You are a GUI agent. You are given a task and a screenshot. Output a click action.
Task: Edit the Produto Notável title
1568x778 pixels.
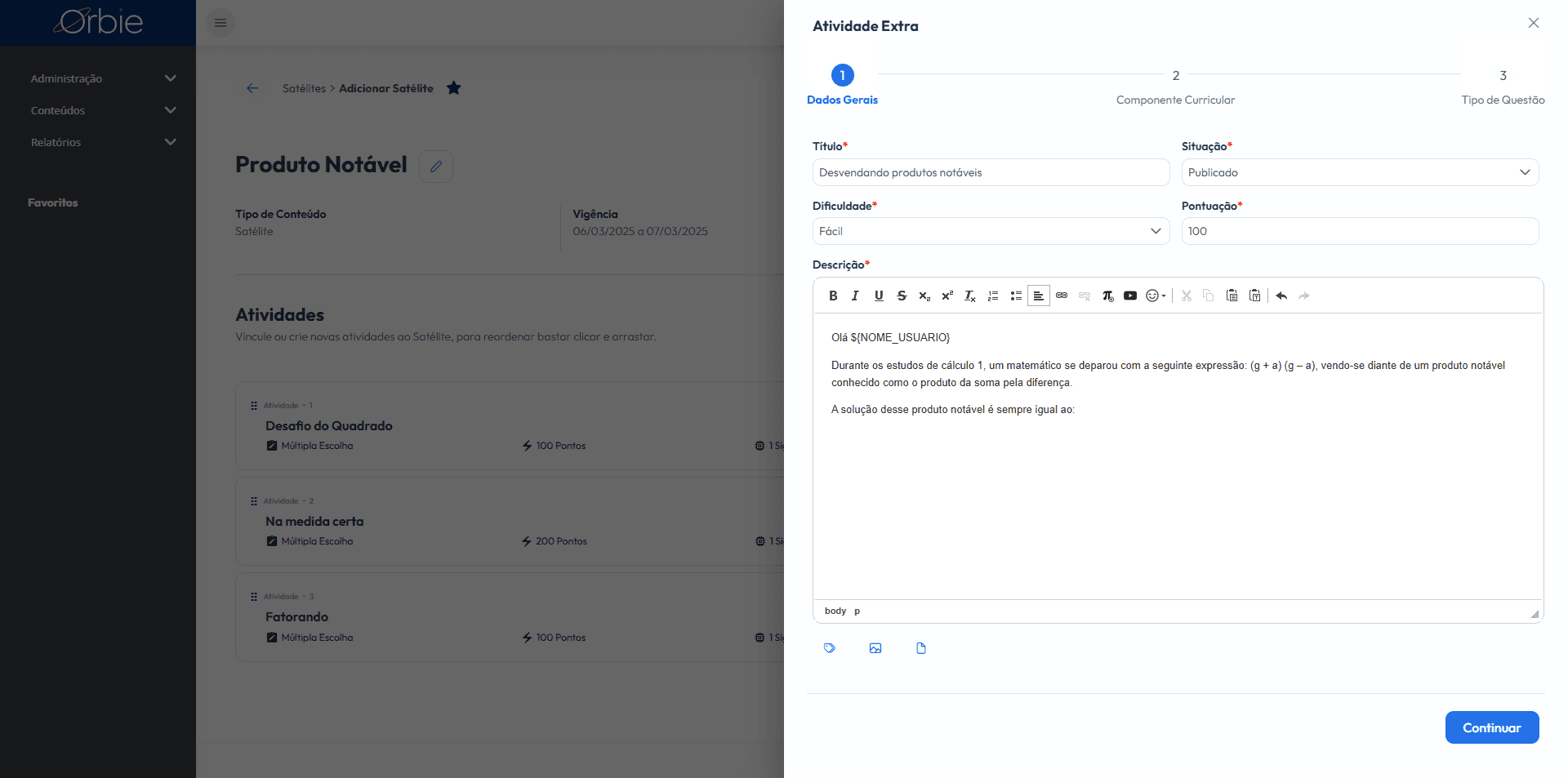pyautogui.click(x=436, y=167)
